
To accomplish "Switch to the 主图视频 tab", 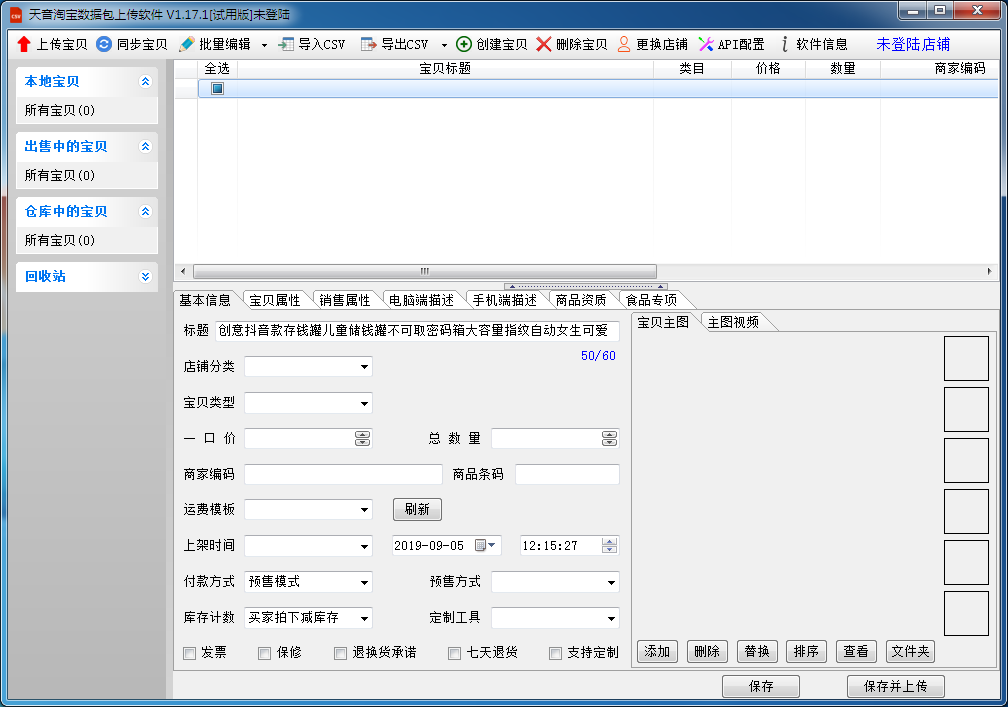I will [734, 322].
